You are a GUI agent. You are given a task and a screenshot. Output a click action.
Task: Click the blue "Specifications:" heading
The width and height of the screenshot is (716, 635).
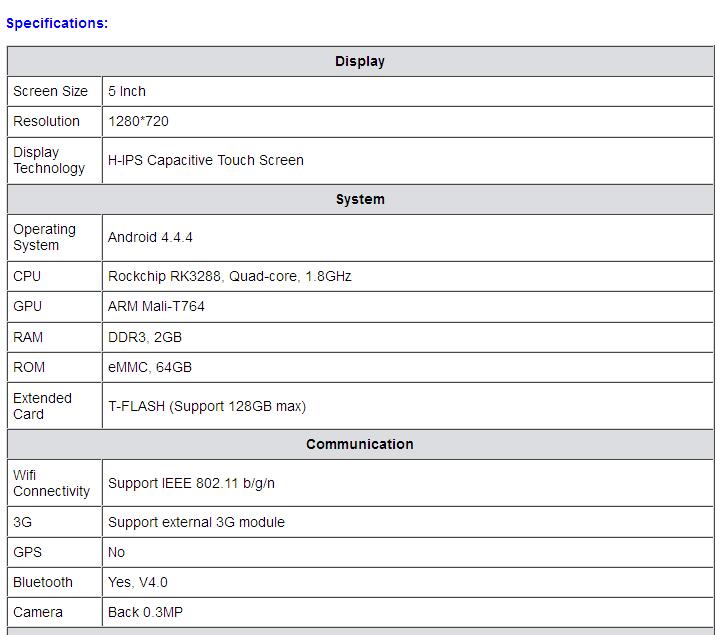[57, 23]
